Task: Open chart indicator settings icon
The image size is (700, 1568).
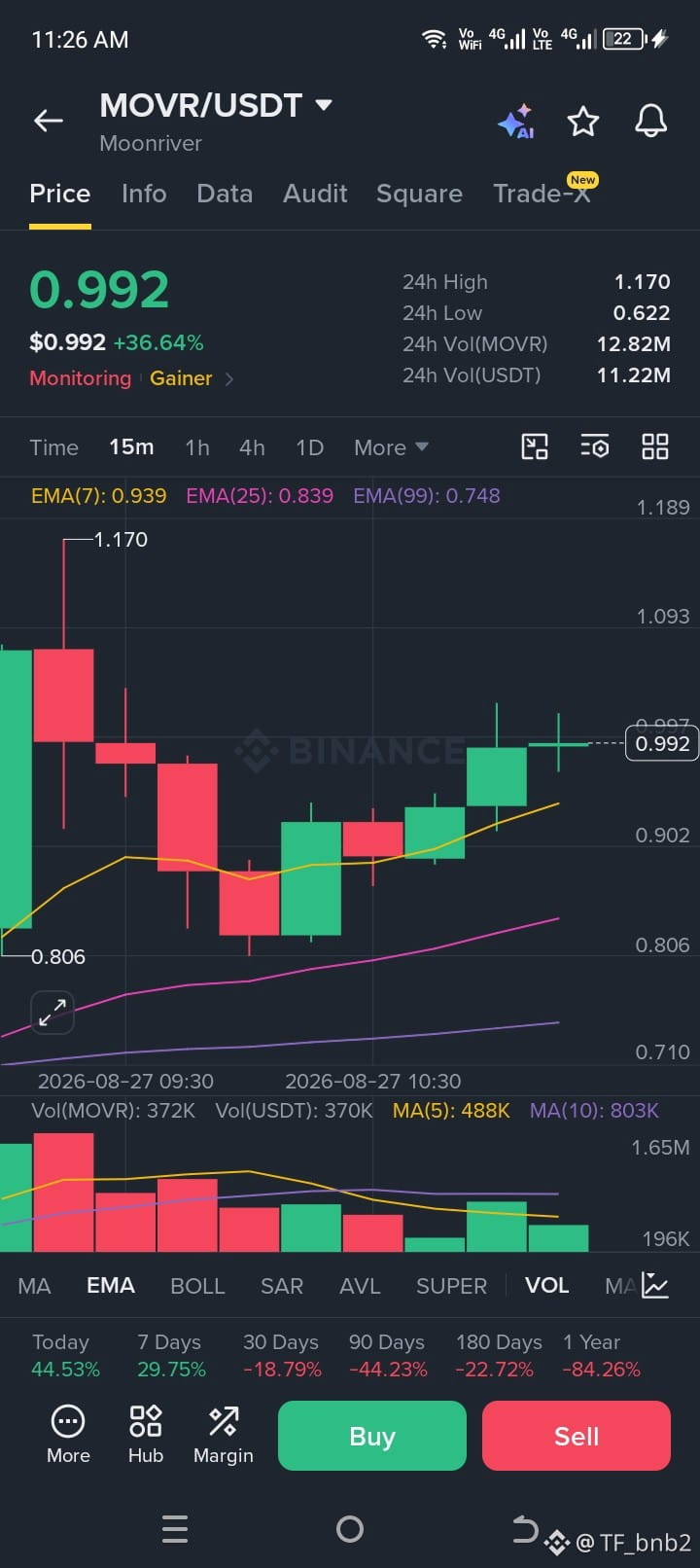Action: [595, 447]
